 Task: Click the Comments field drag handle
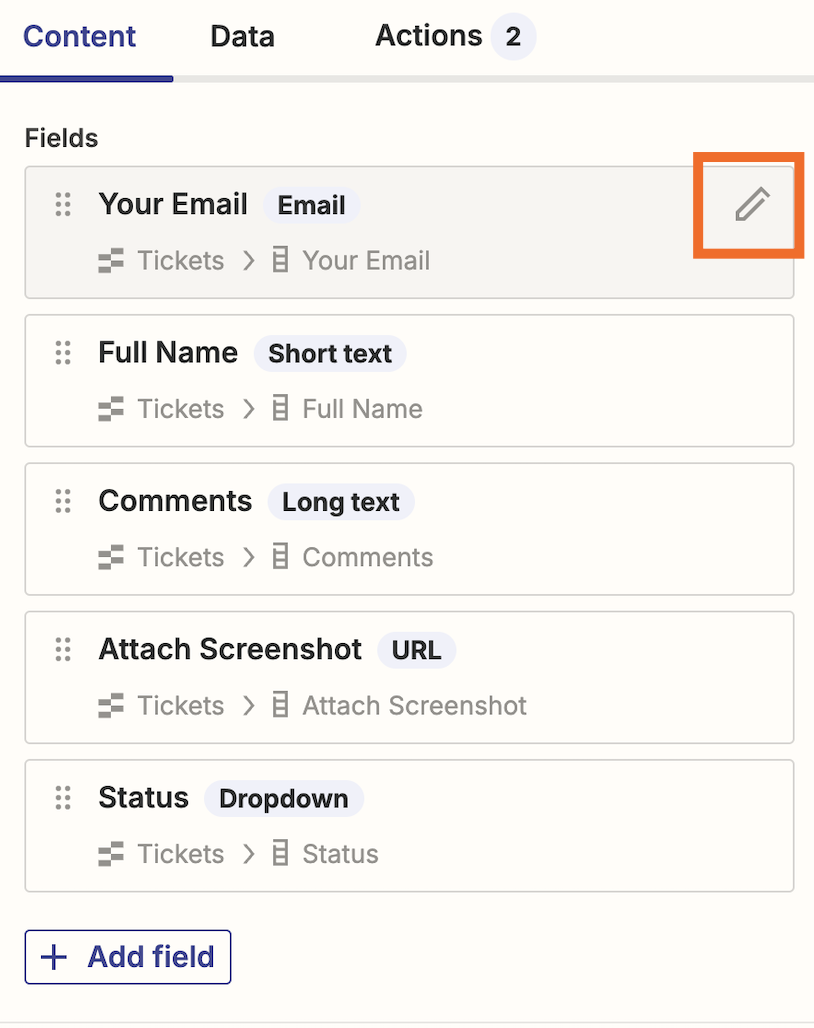pyautogui.click(x=63, y=501)
